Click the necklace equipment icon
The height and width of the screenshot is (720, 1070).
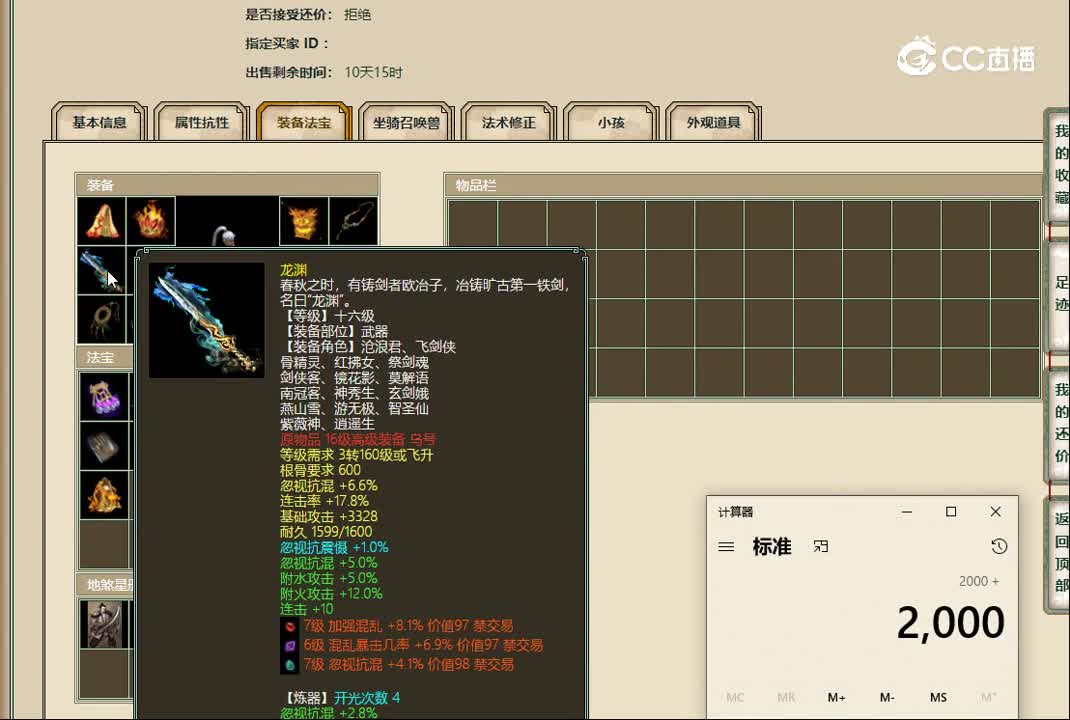point(353,221)
